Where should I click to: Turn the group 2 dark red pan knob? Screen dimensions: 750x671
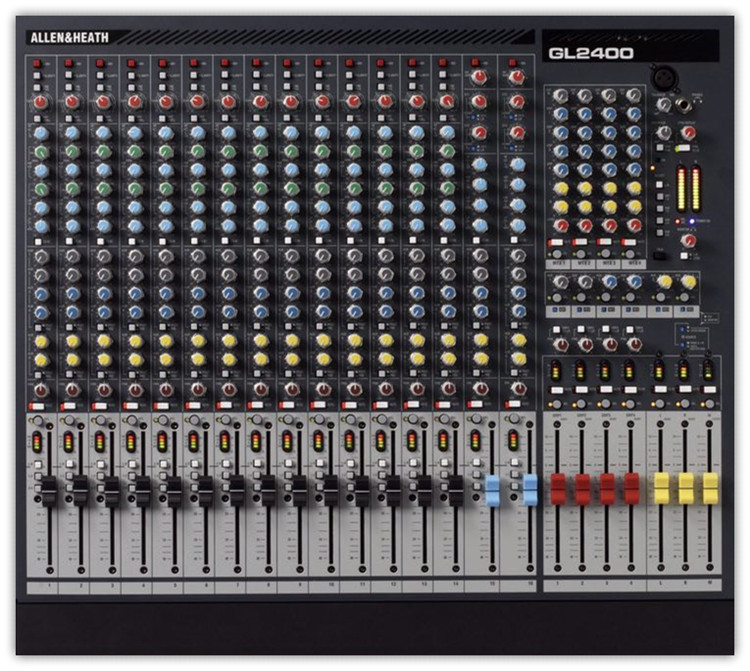[x=585, y=343]
